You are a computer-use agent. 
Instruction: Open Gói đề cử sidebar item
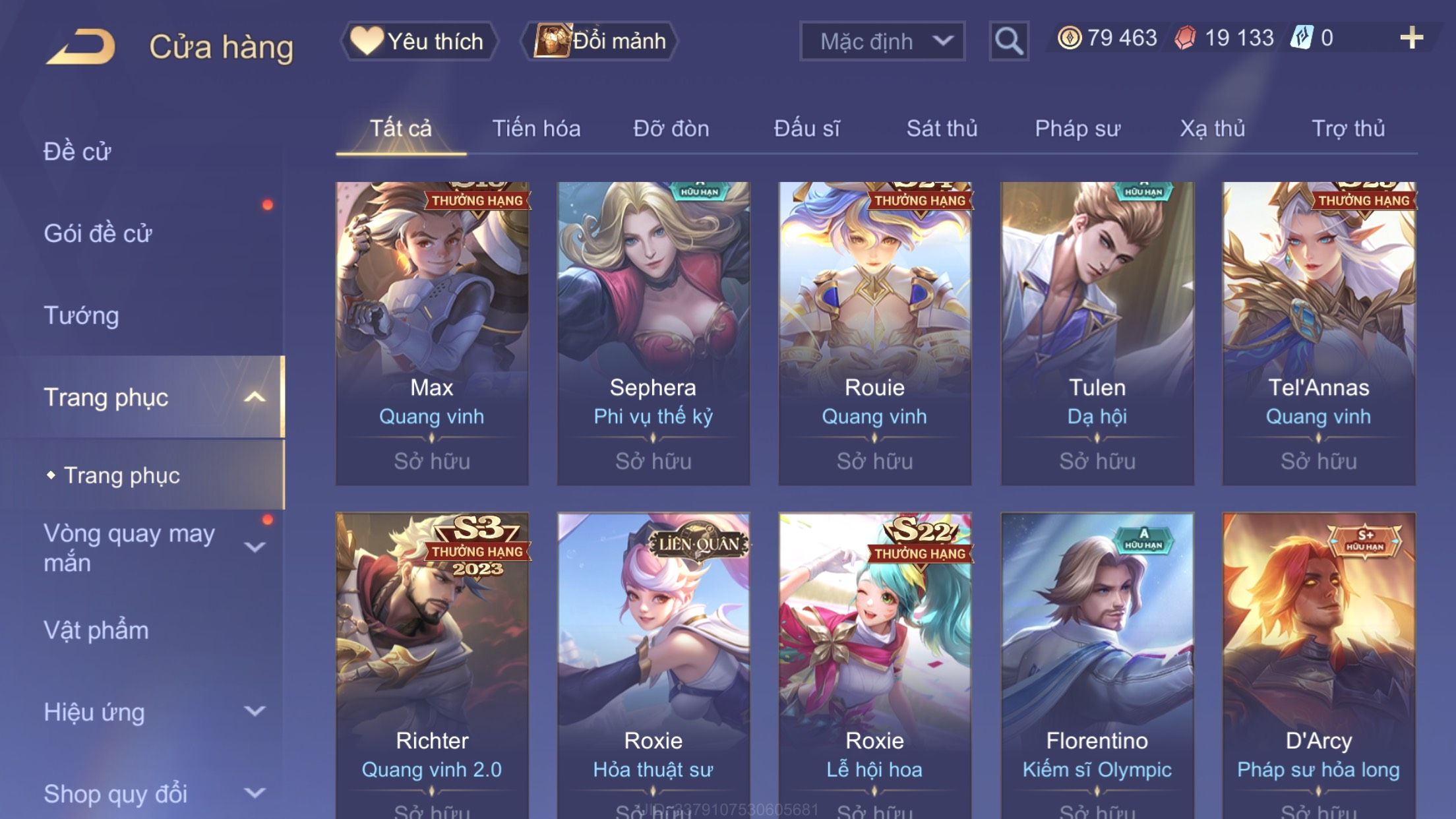[x=98, y=233]
